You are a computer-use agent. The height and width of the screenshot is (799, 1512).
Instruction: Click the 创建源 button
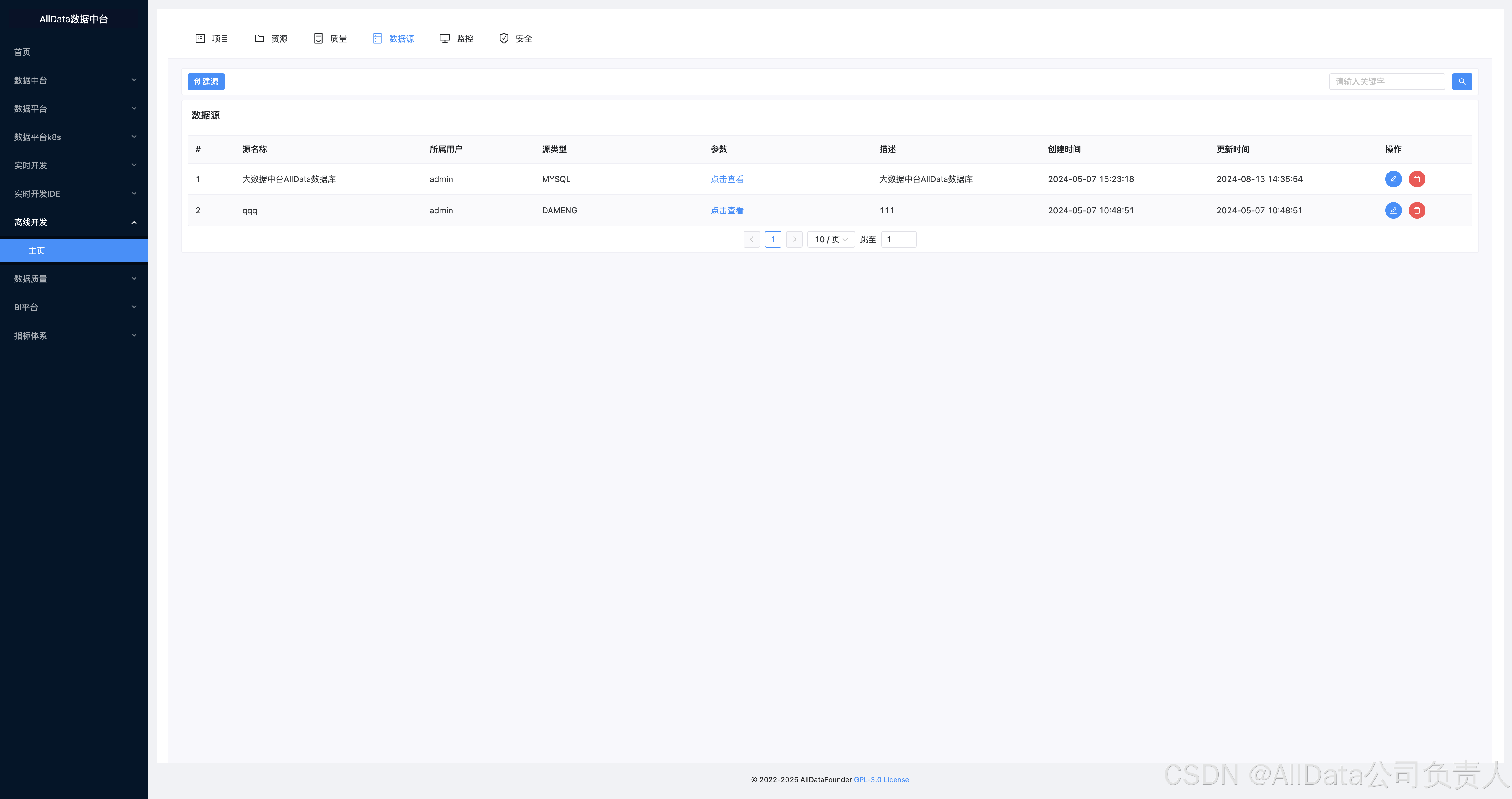click(x=206, y=82)
